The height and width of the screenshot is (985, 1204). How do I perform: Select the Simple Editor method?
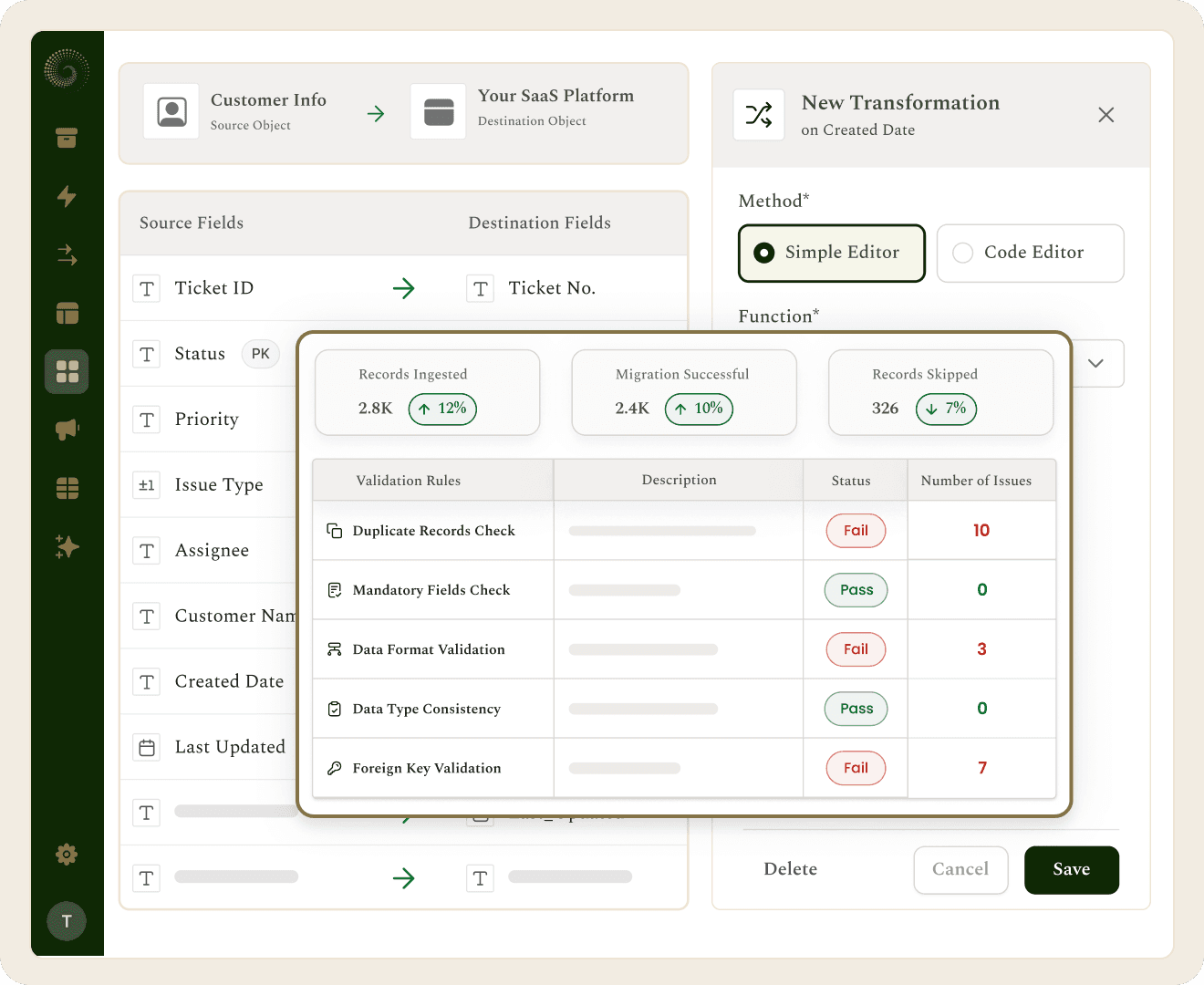coord(832,253)
